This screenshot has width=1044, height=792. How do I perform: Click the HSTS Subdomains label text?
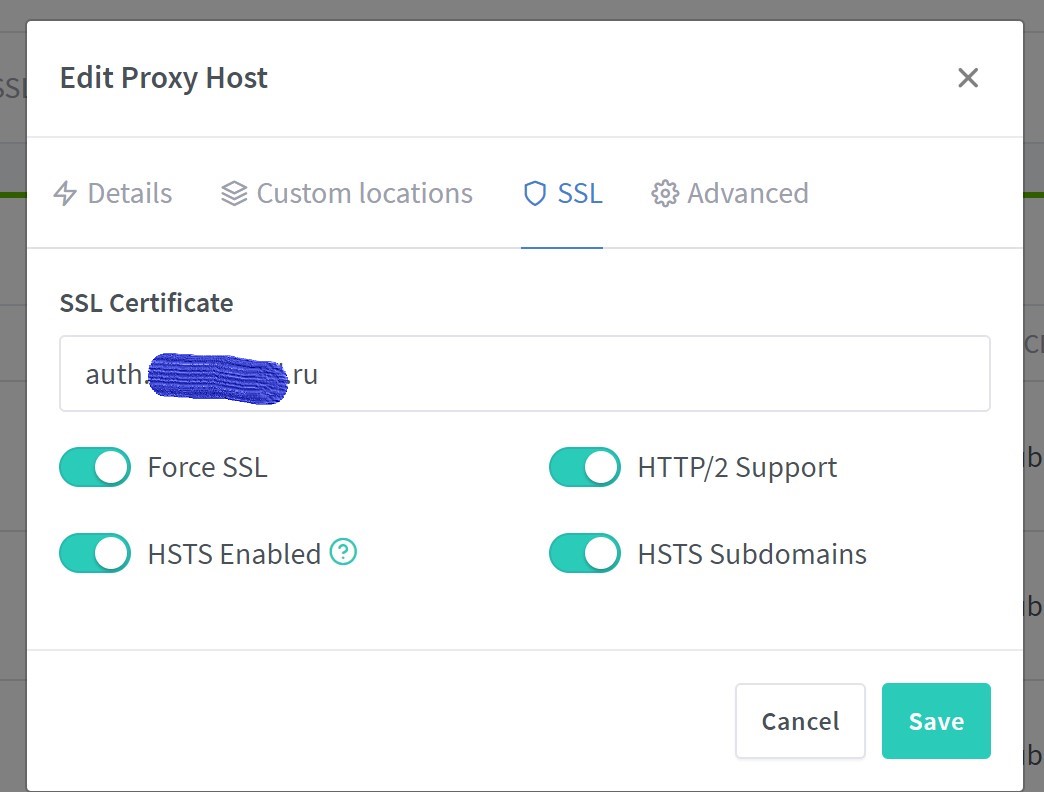point(752,554)
